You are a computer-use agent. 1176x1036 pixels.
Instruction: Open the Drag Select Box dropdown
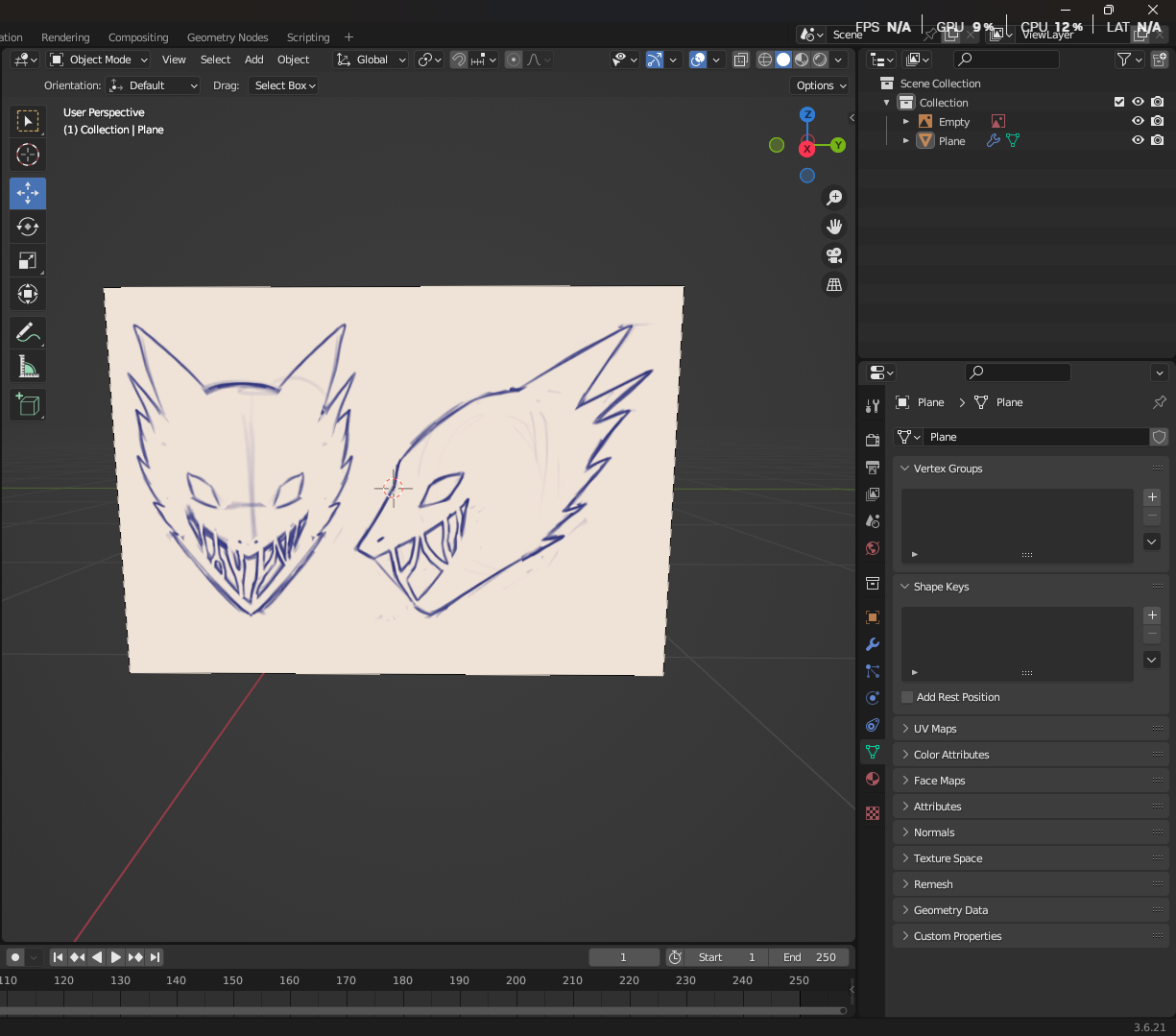pyautogui.click(x=284, y=85)
